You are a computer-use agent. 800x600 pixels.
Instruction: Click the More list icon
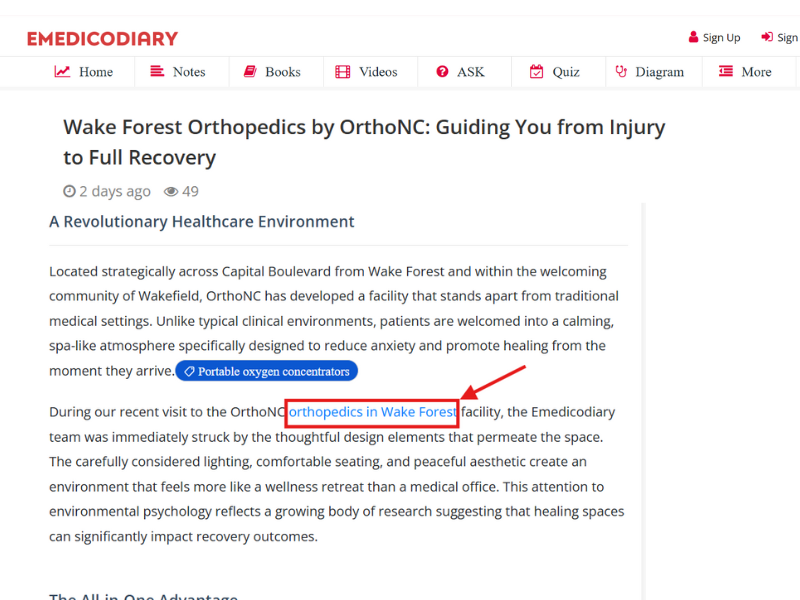click(x=726, y=71)
